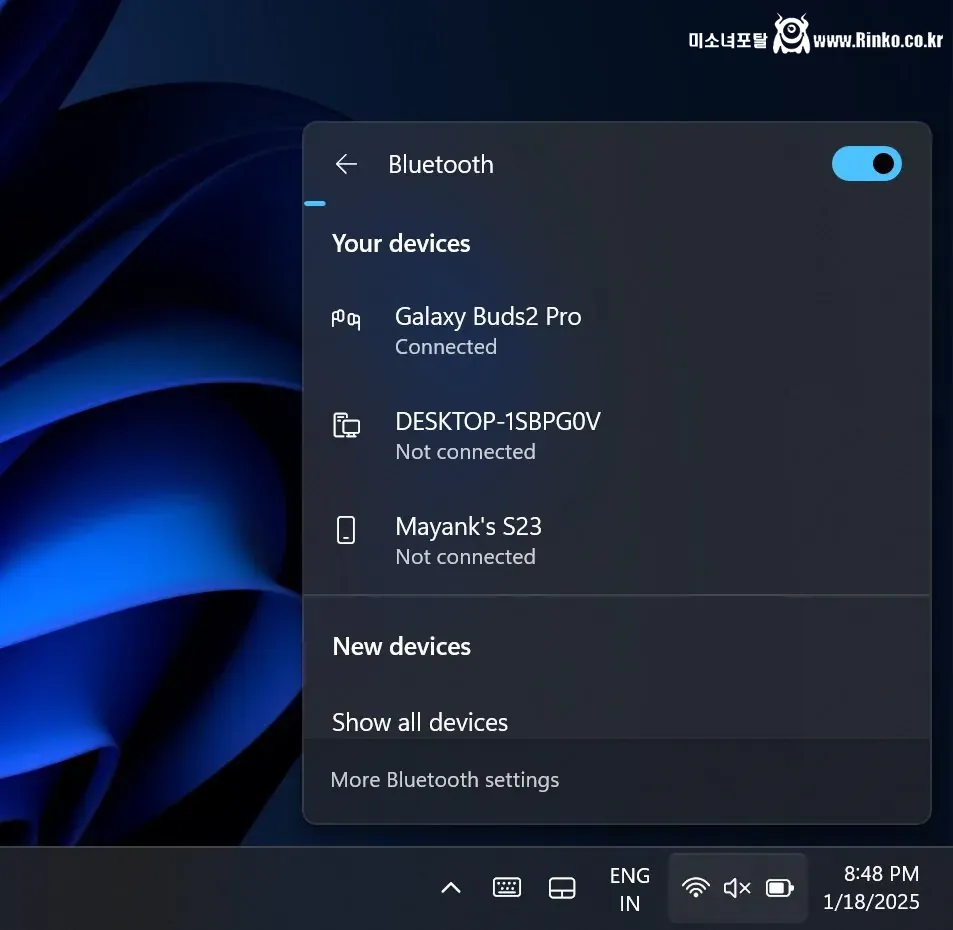953x930 pixels.
Task: Click the back arrow in Bluetooth panel
Action: tap(346, 165)
